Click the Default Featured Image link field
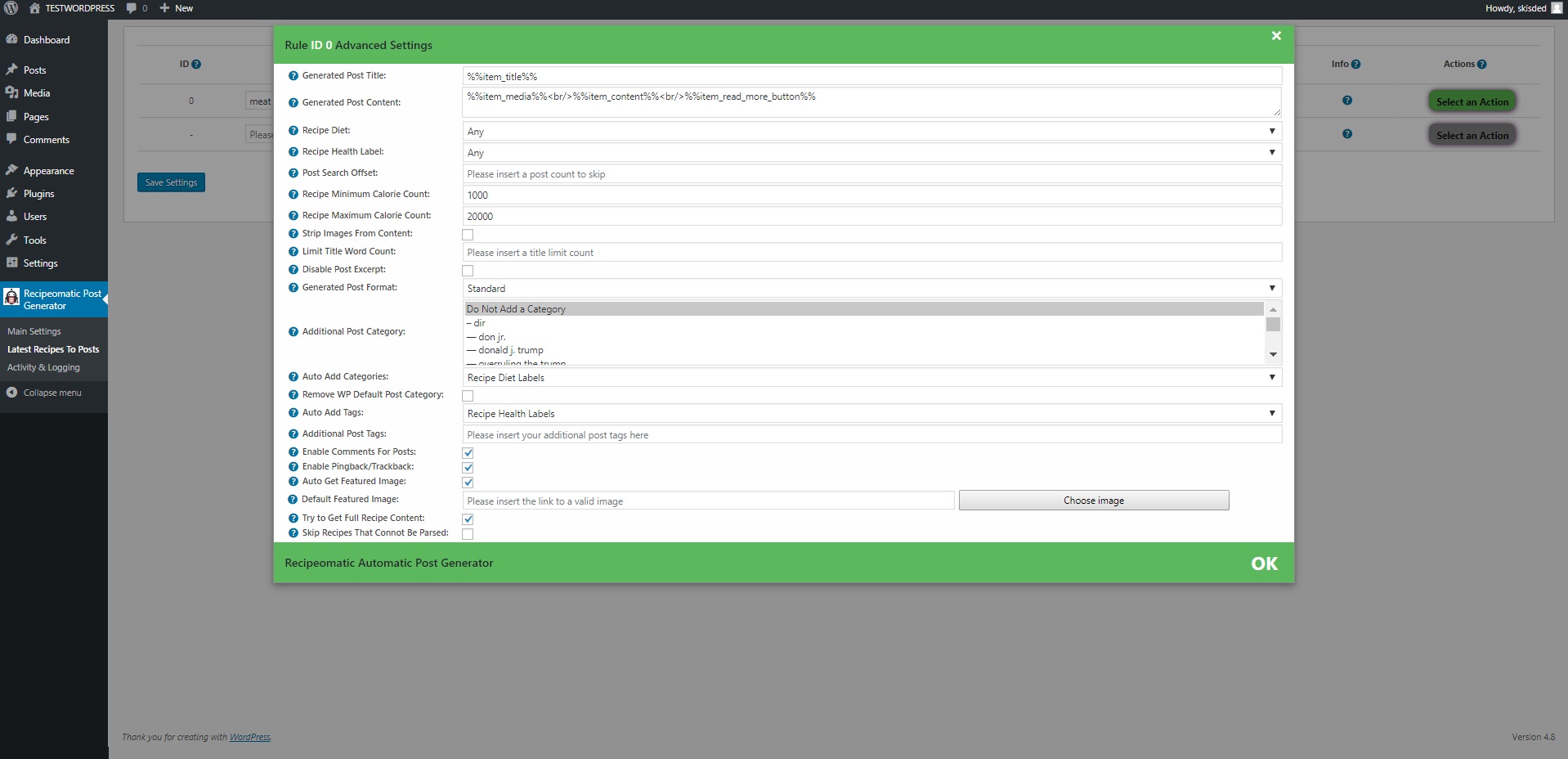 click(x=708, y=501)
